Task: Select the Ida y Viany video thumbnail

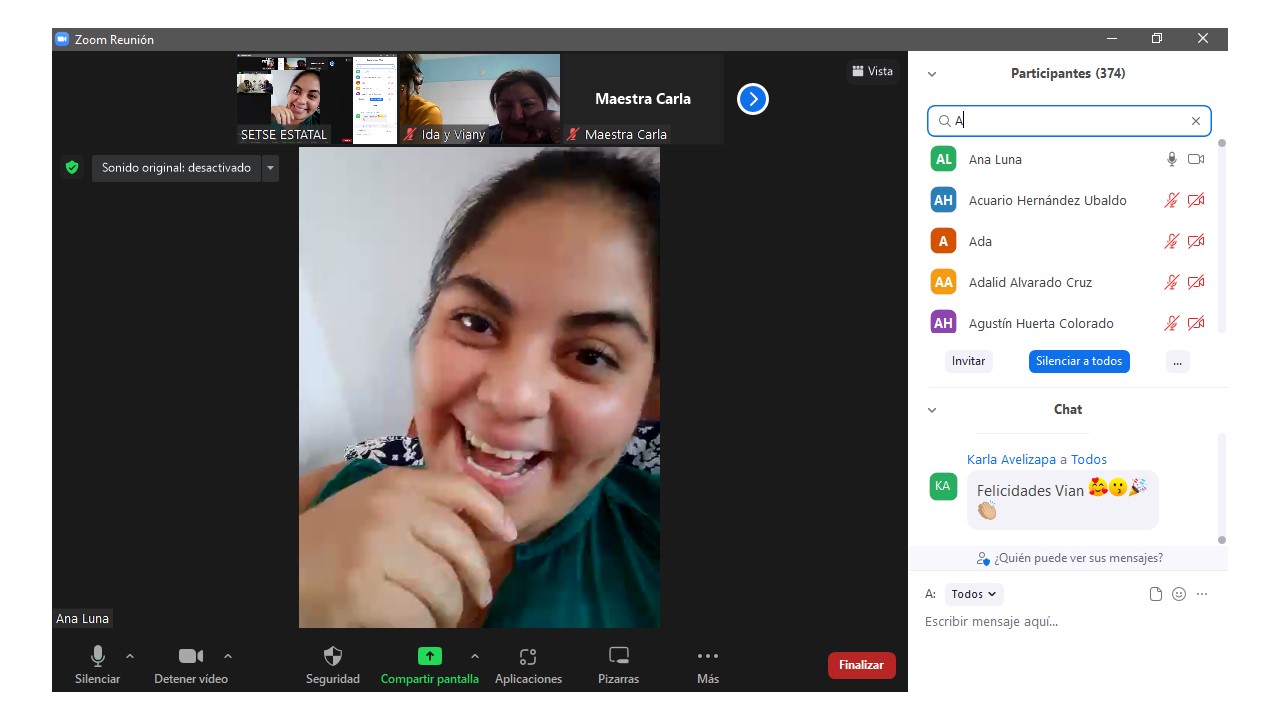Action: click(480, 99)
